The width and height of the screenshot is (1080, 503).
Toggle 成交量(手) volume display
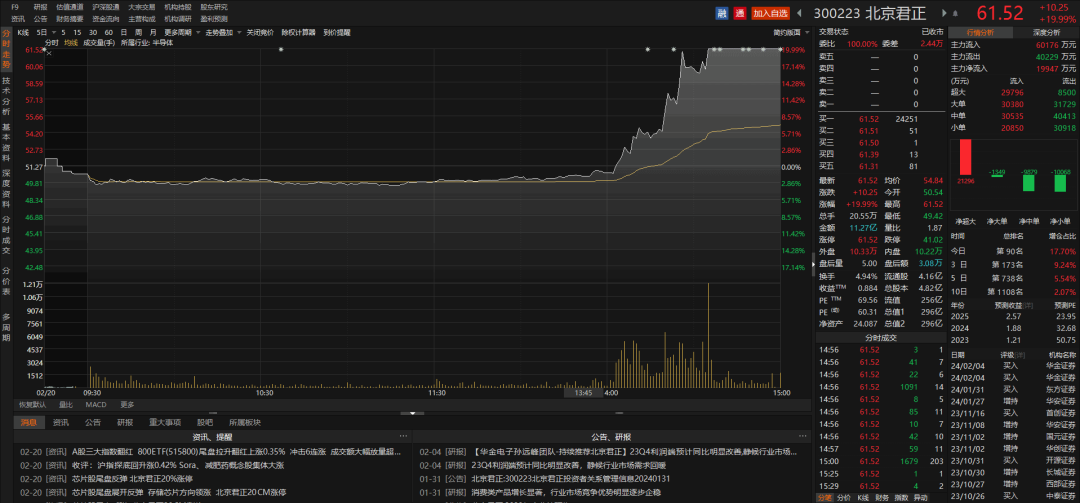pyautogui.click(x=97, y=44)
